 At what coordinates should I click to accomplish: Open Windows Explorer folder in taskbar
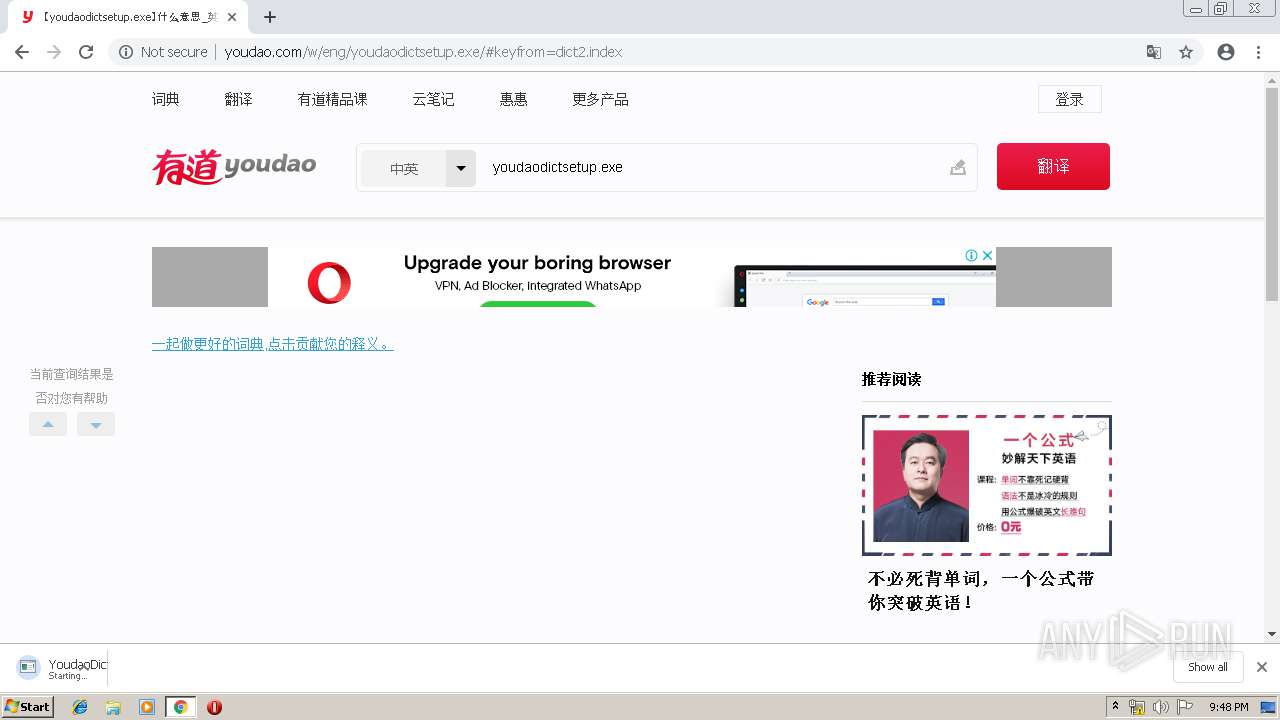pos(113,707)
